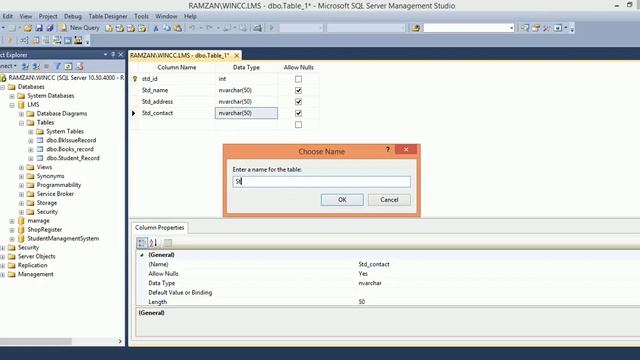The width and height of the screenshot is (640, 360).
Task: Click the Object Explorer refresh icon
Action: point(68,66)
